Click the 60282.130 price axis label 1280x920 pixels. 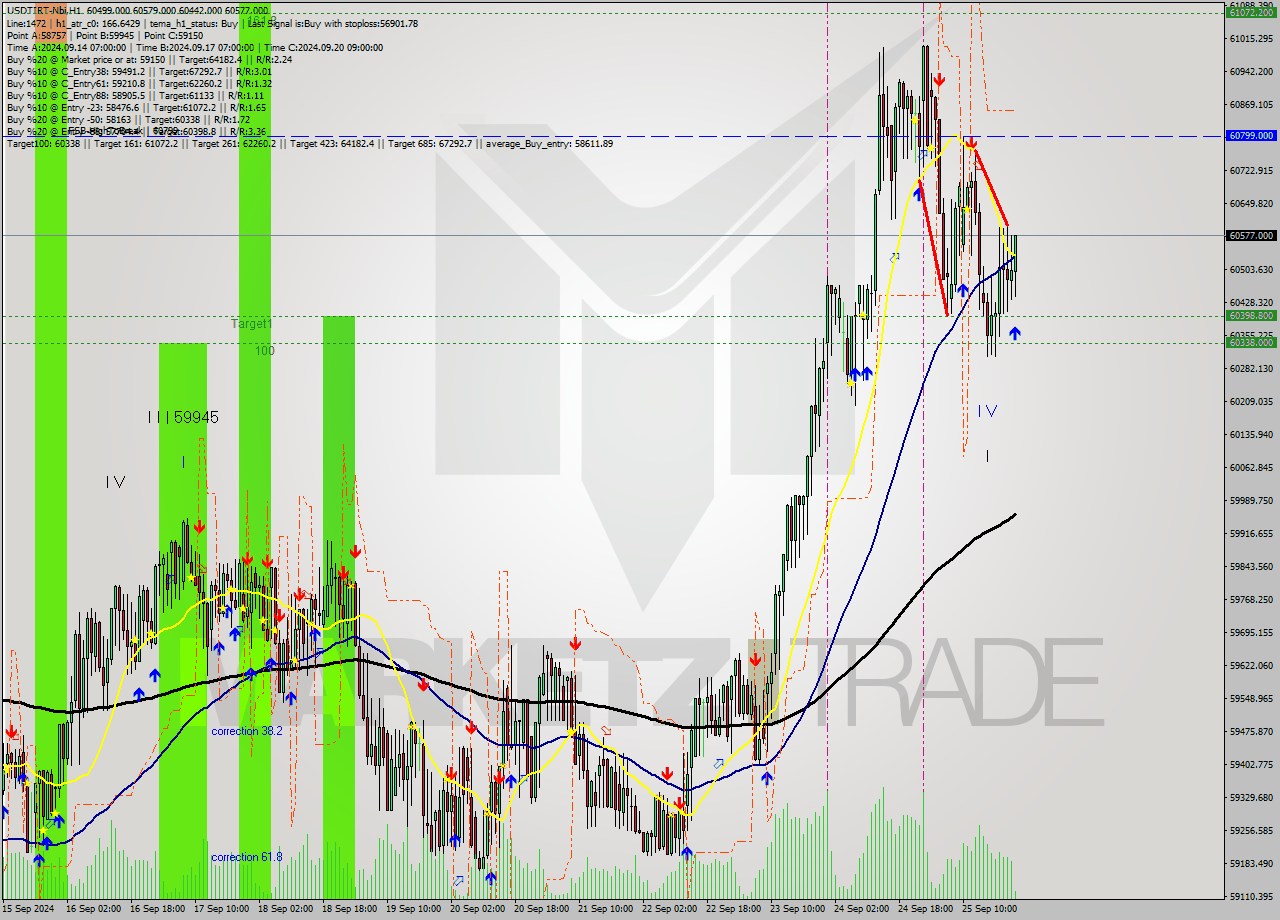click(x=1252, y=369)
